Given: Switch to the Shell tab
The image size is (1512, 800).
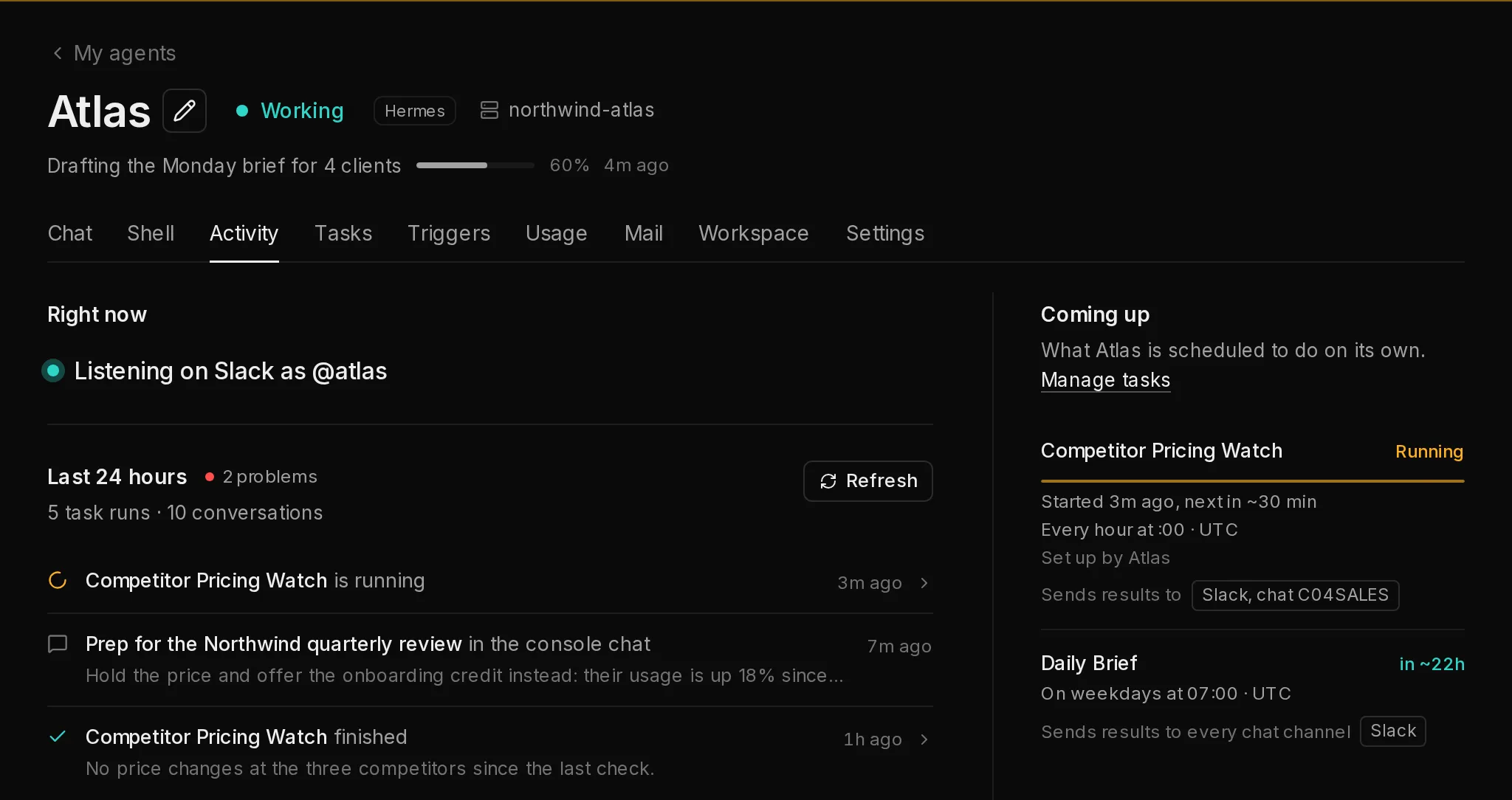Looking at the screenshot, I should [151, 233].
